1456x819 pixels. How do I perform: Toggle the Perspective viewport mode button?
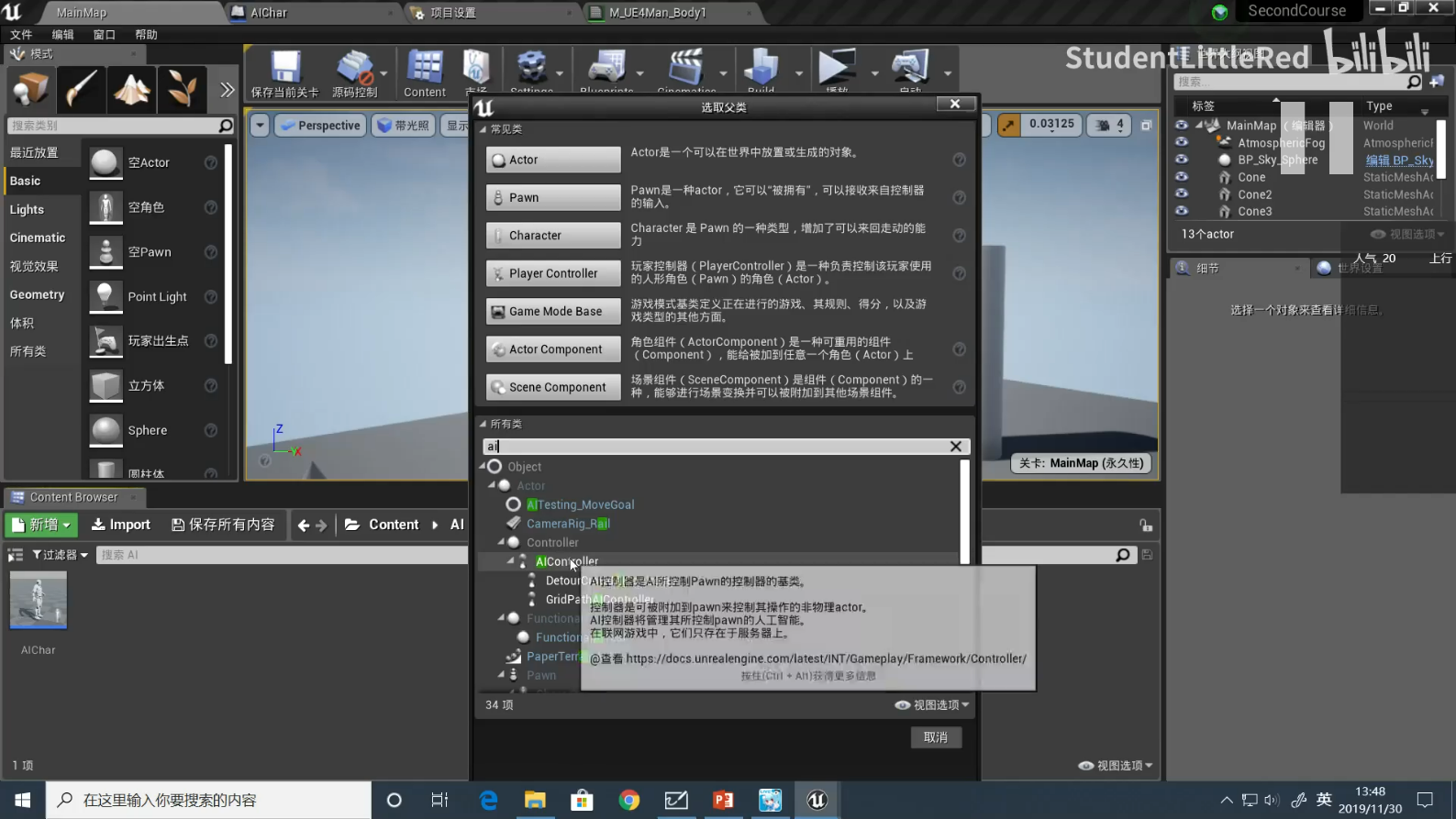click(x=320, y=126)
